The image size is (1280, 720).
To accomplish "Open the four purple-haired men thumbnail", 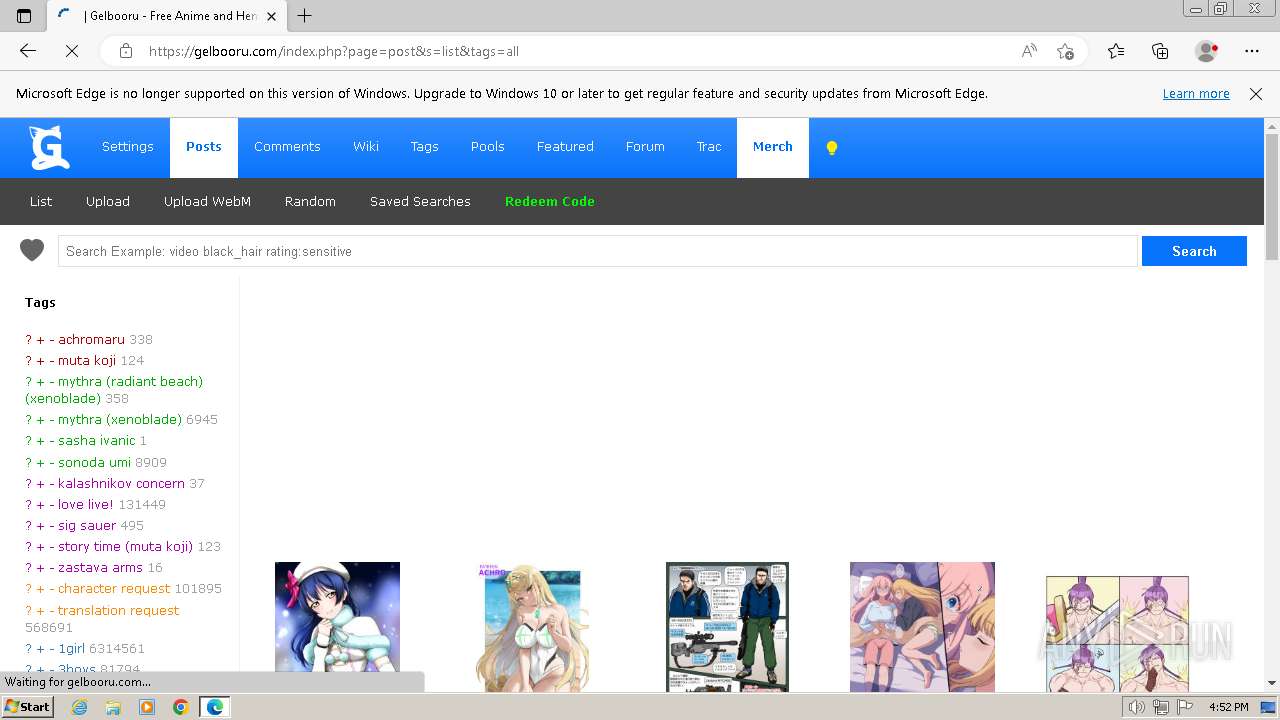I will (x=1117, y=634).
